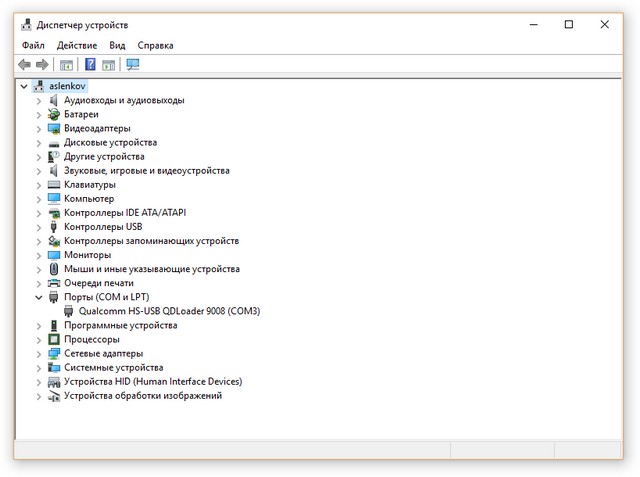
Task: Expand the Сетевые адаптеры node
Action: (x=39, y=354)
